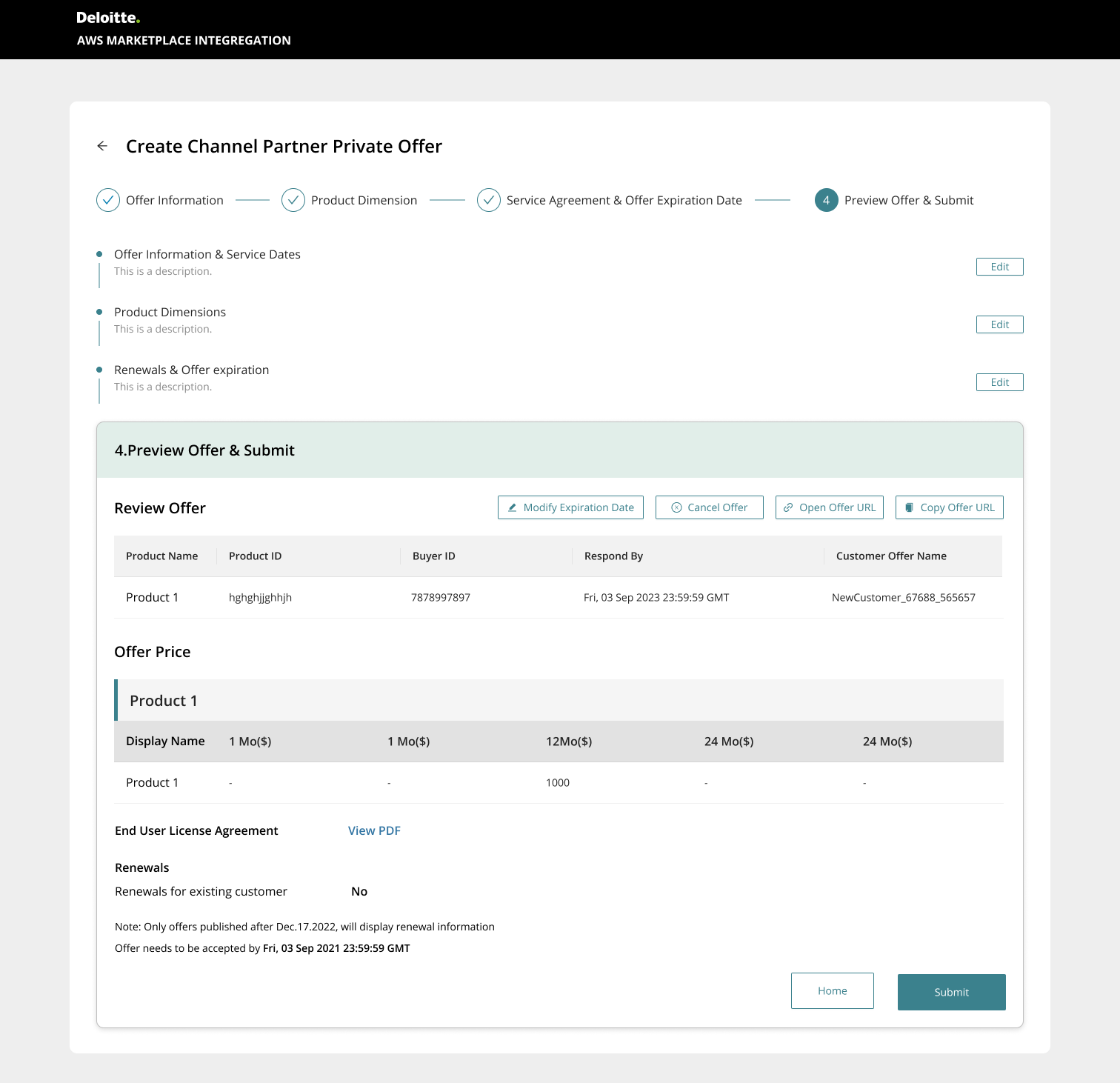Screen dimensions: 1120x1083
Task: Click the Review Offer heading
Action: click(160, 508)
